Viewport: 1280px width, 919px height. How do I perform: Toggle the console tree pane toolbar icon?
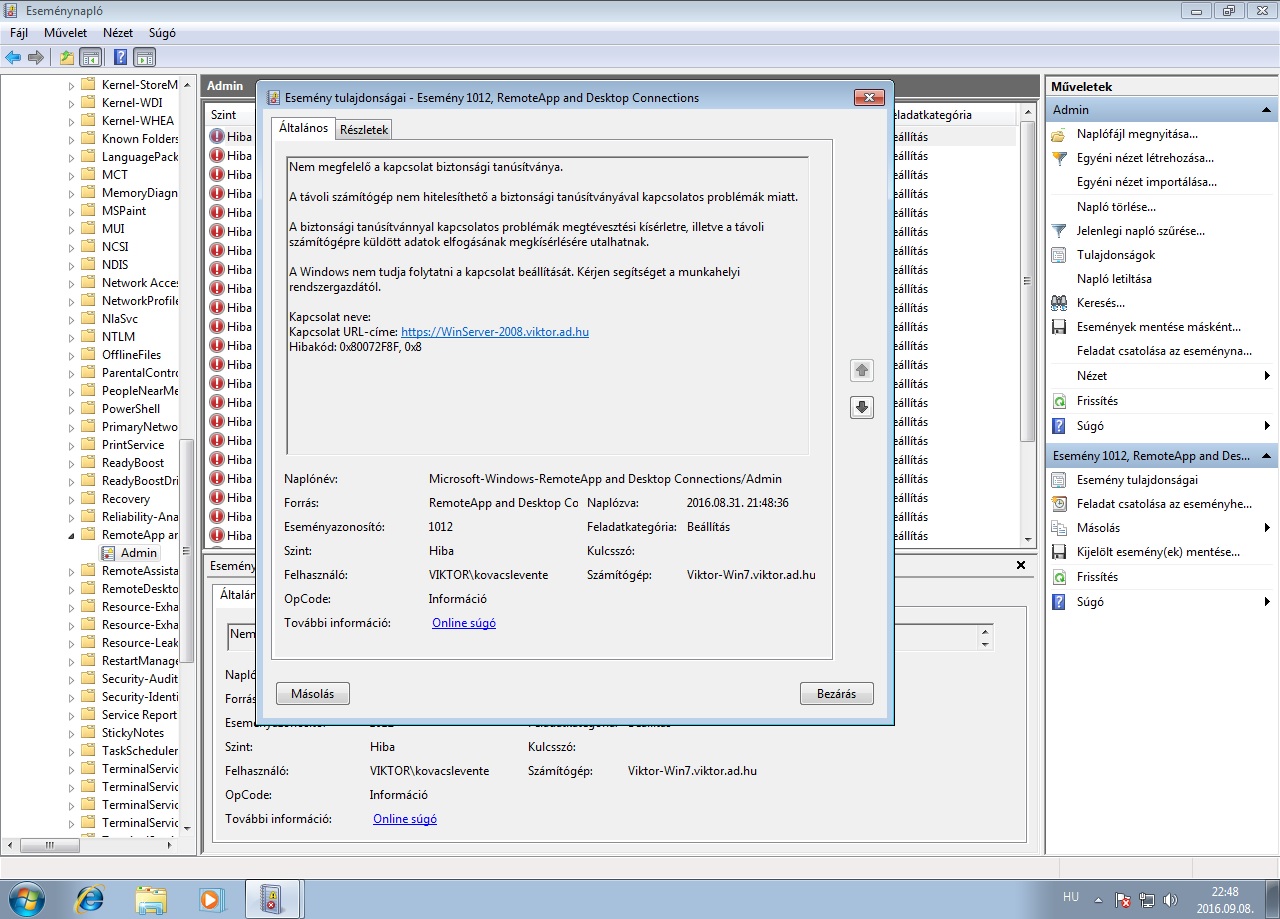coord(90,57)
